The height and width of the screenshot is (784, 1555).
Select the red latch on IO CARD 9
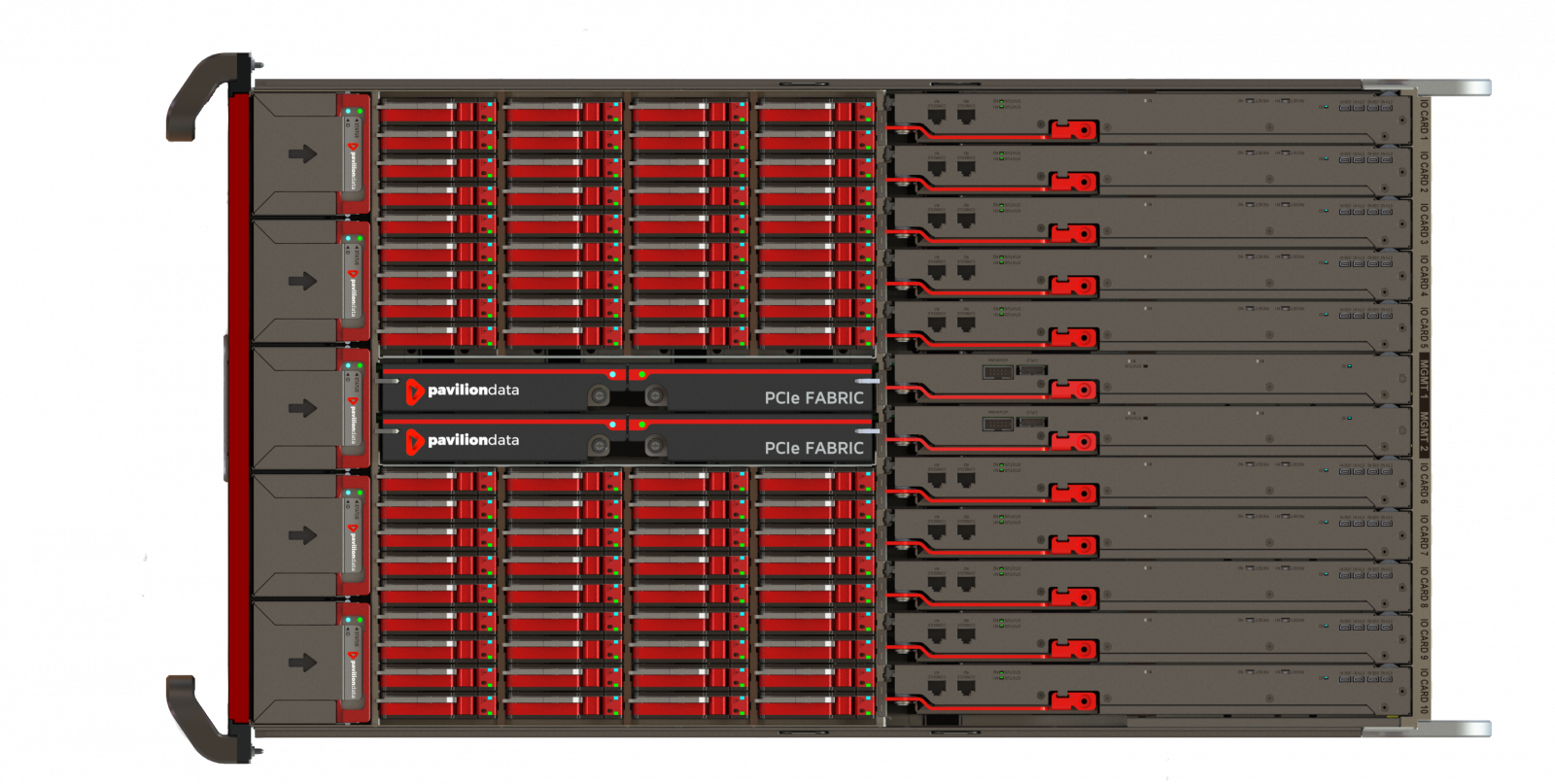(1073, 649)
